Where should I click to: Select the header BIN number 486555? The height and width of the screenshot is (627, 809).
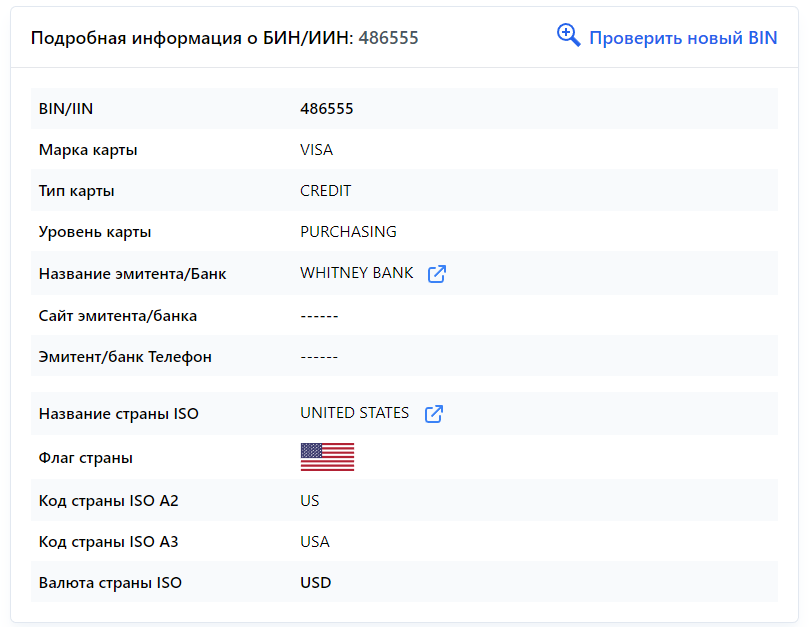pyautogui.click(x=389, y=38)
